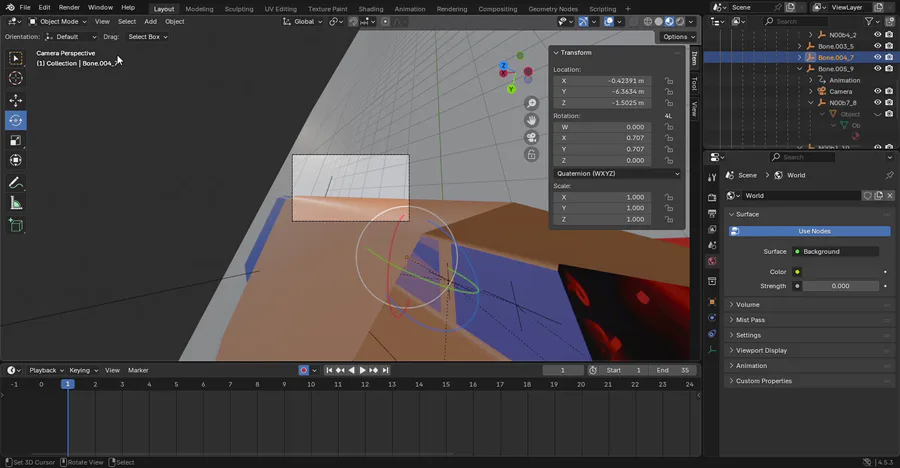Toggle viewport gizmos display

point(583,21)
